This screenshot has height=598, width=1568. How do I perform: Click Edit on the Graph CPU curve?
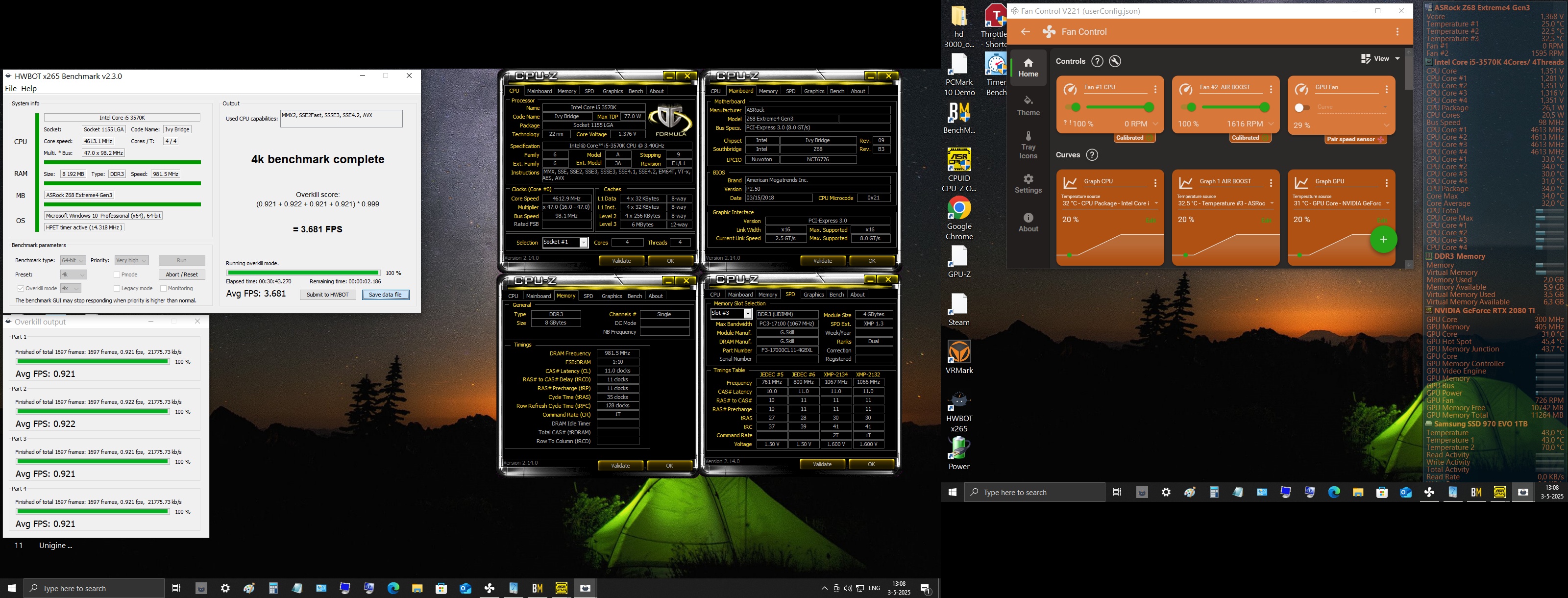(1151, 220)
